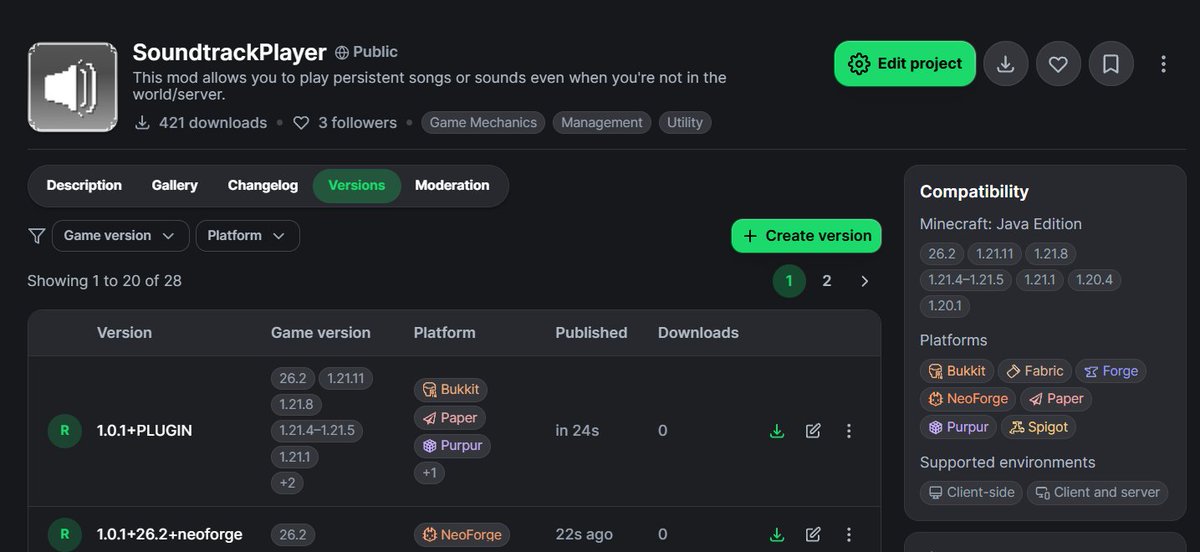Click the Edit project button
Image resolution: width=1200 pixels, height=552 pixels.
tap(905, 64)
